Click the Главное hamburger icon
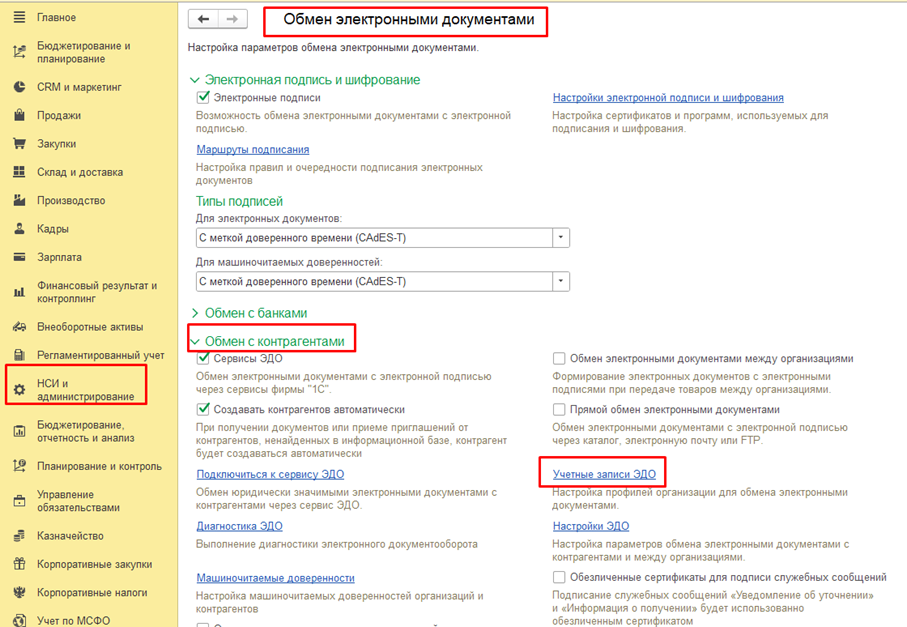The height and width of the screenshot is (627, 907). (x=19, y=17)
